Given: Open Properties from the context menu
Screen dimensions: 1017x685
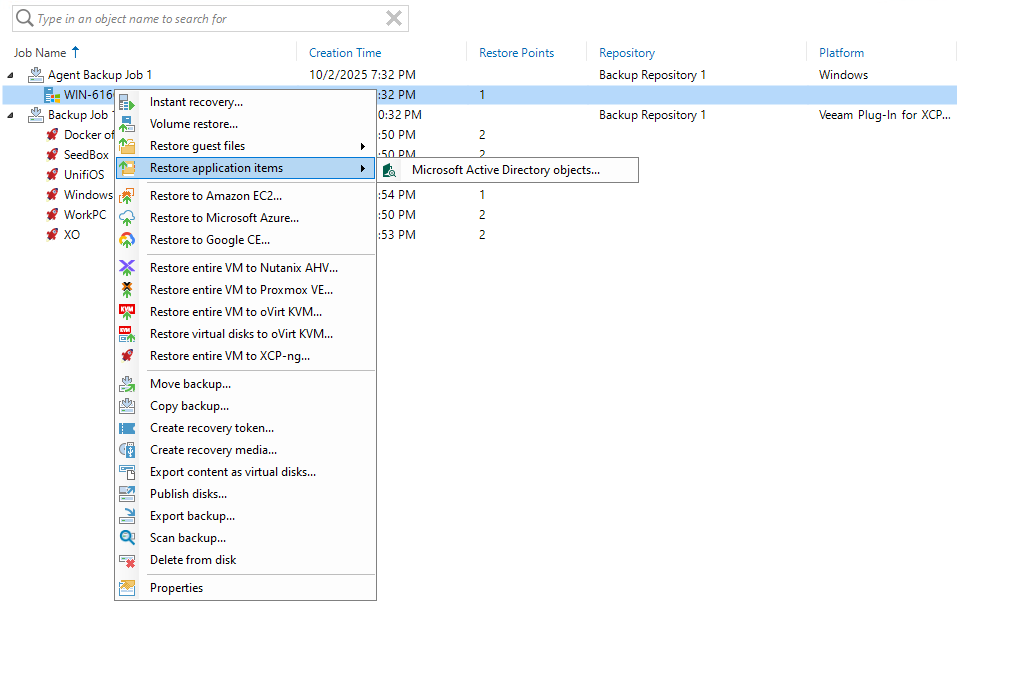Looking at the screenshot, I should (176, 588).
